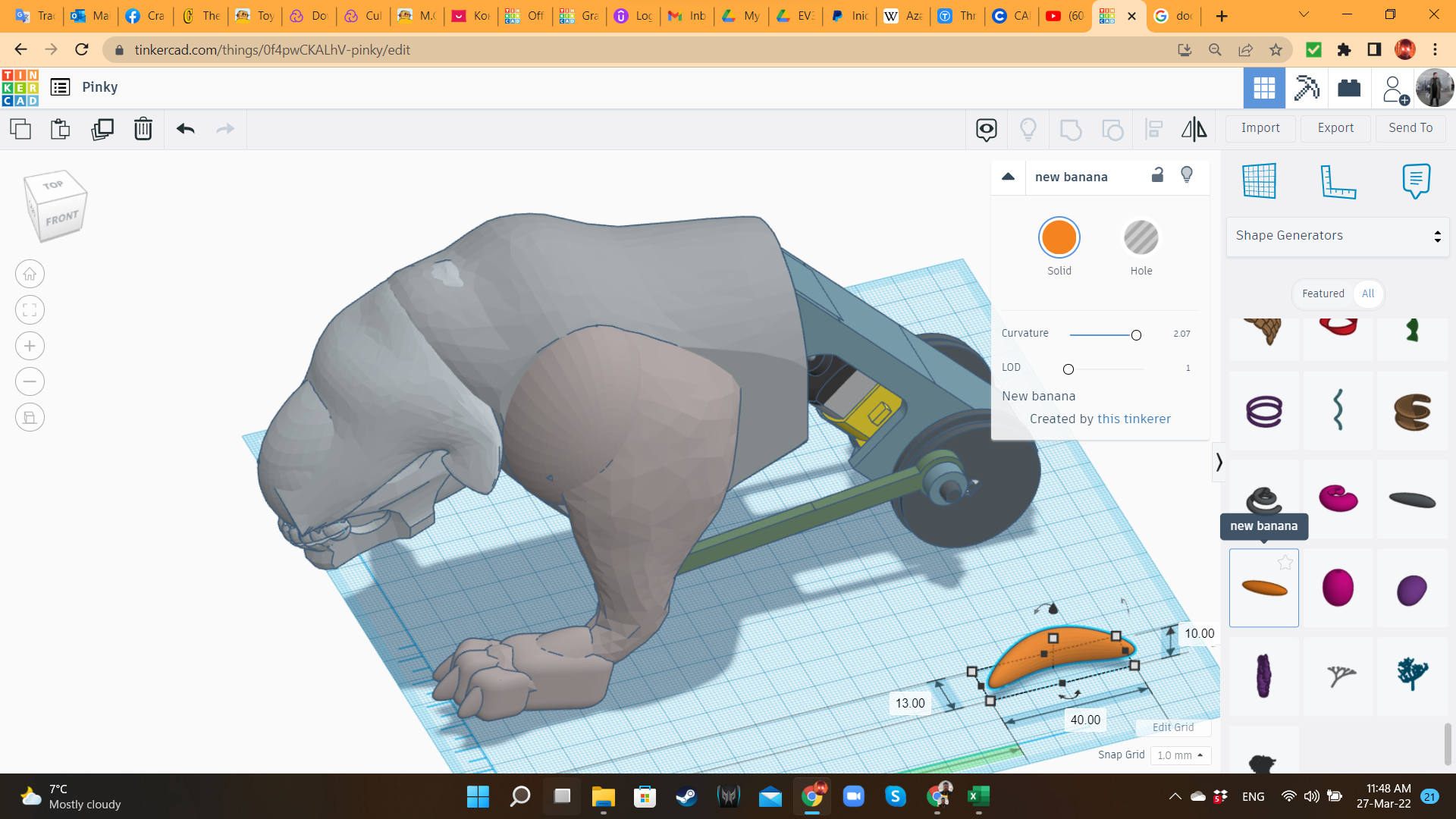Click the Curvature slider track

(x=1100, y=334)
